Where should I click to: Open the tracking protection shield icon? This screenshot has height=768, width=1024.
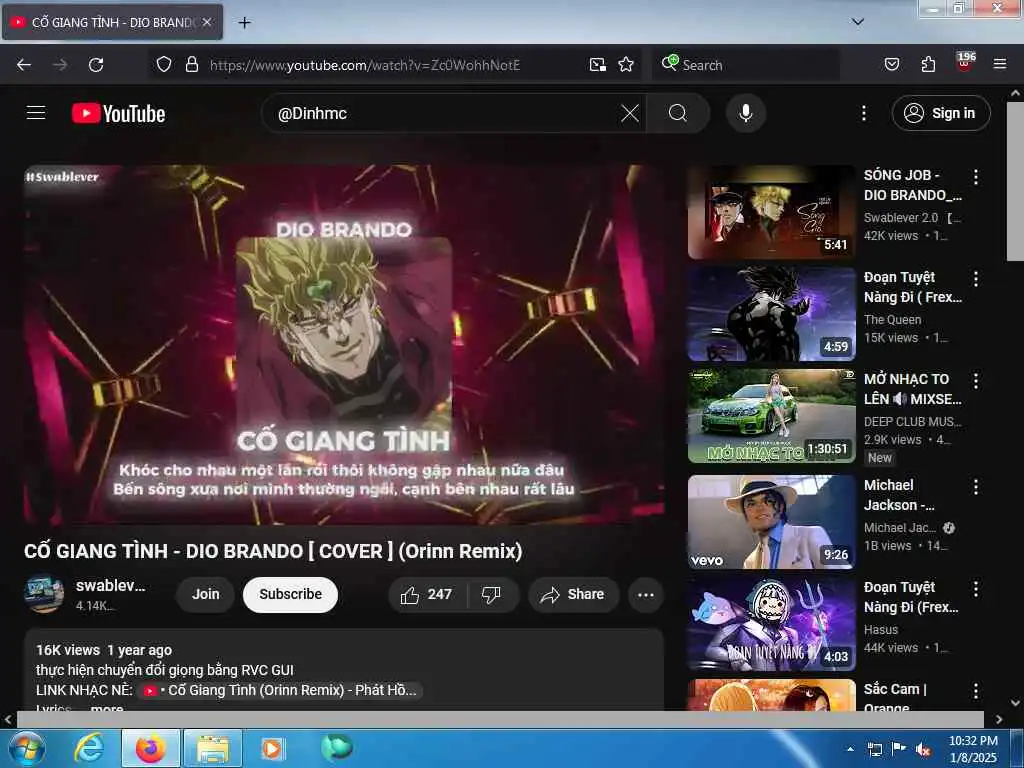[164, 64]
